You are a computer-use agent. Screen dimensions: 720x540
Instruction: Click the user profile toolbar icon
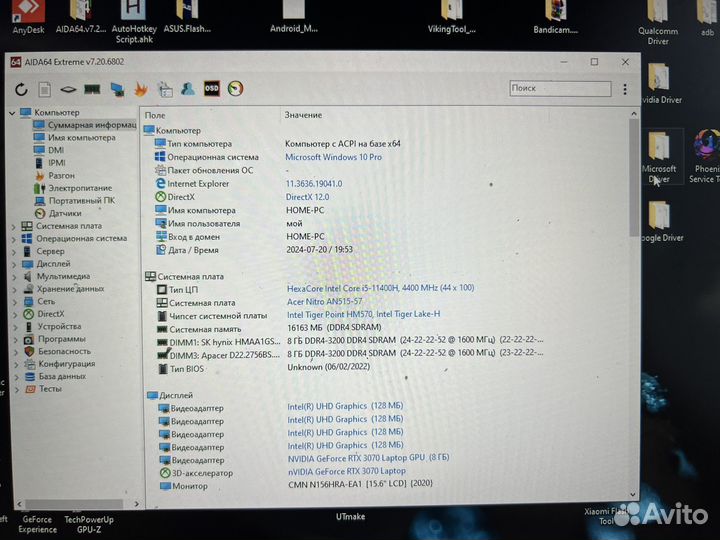187,89
